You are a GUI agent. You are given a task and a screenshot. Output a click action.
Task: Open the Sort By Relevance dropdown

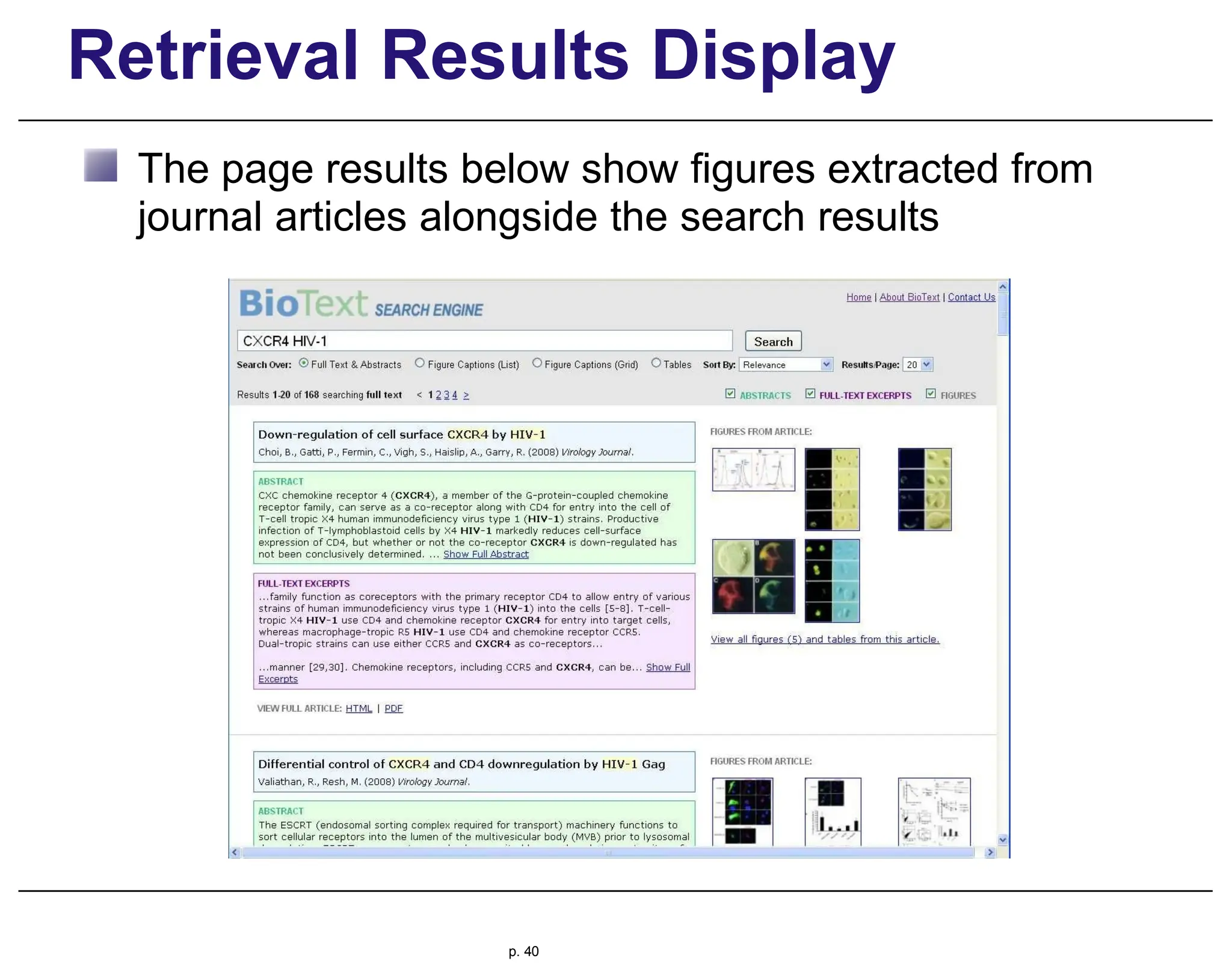786,365
